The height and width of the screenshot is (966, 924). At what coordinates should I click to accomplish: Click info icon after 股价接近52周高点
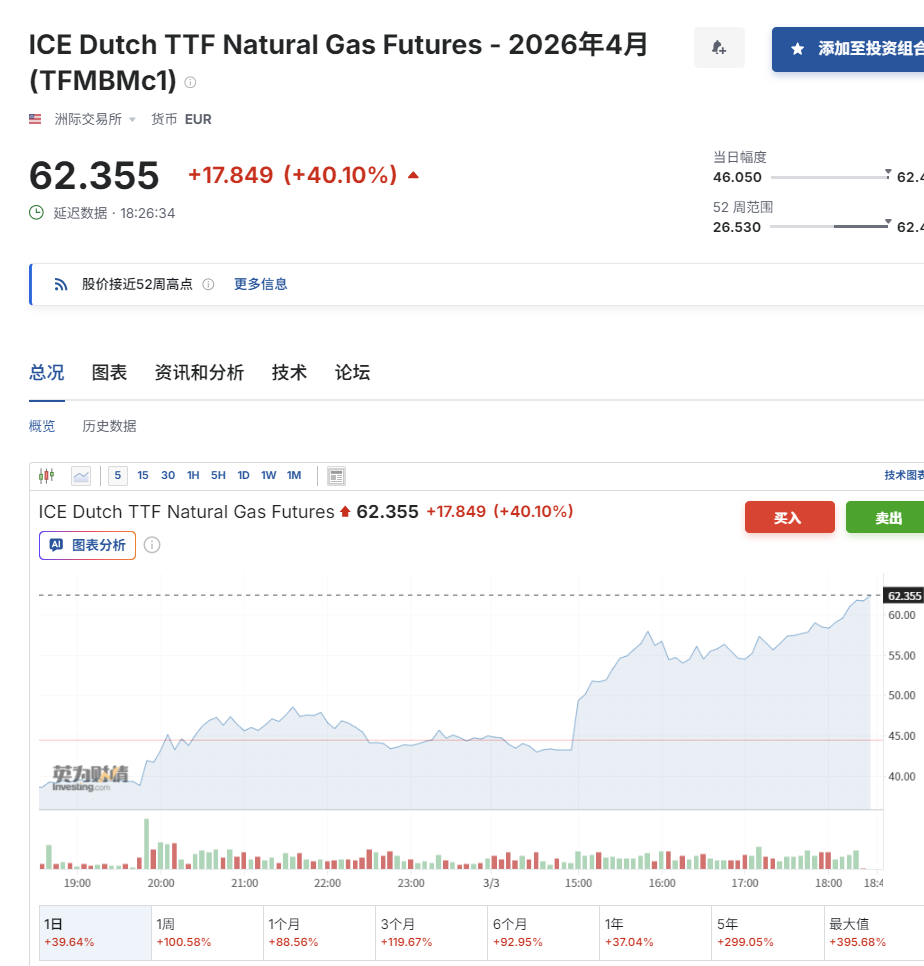208,284
